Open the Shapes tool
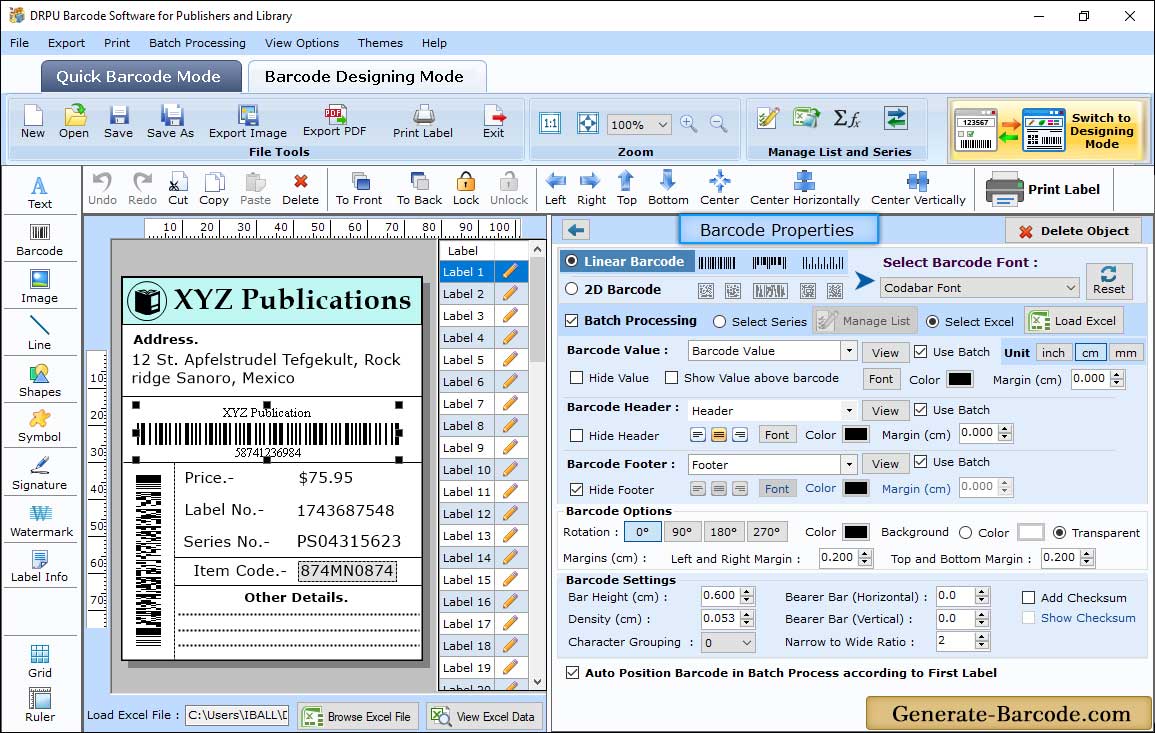 [40, 380]
